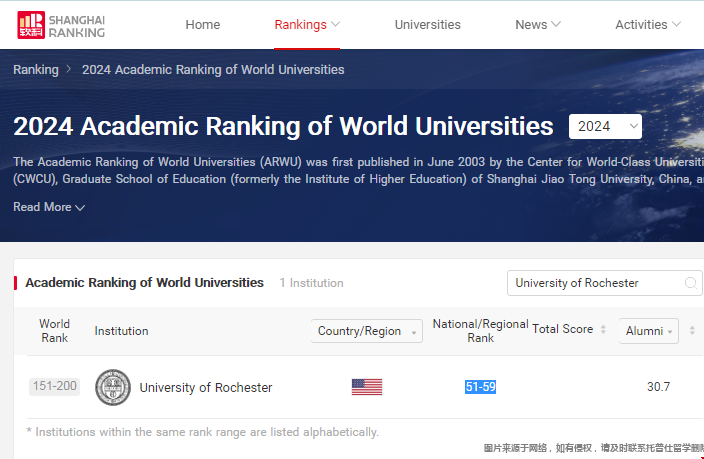
Task: Click the Ranking breadcrumb link
Action: click(36, 70)
